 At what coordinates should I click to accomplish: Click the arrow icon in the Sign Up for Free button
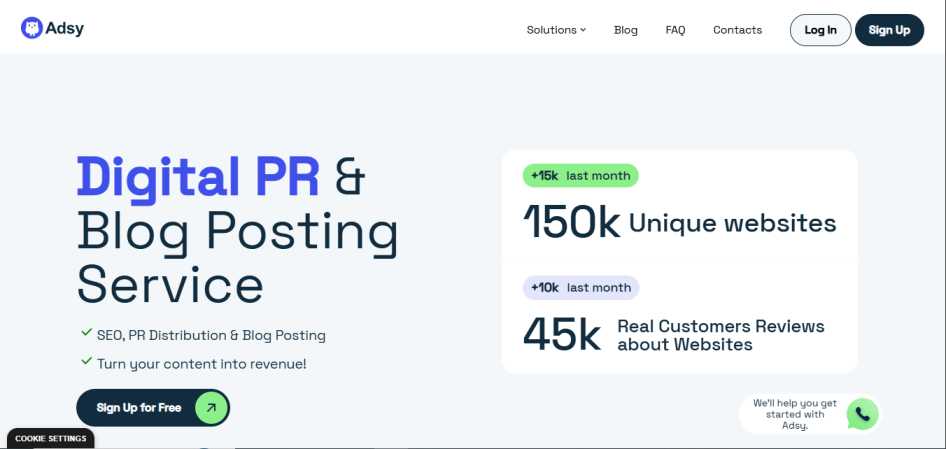tap(211, 408)
